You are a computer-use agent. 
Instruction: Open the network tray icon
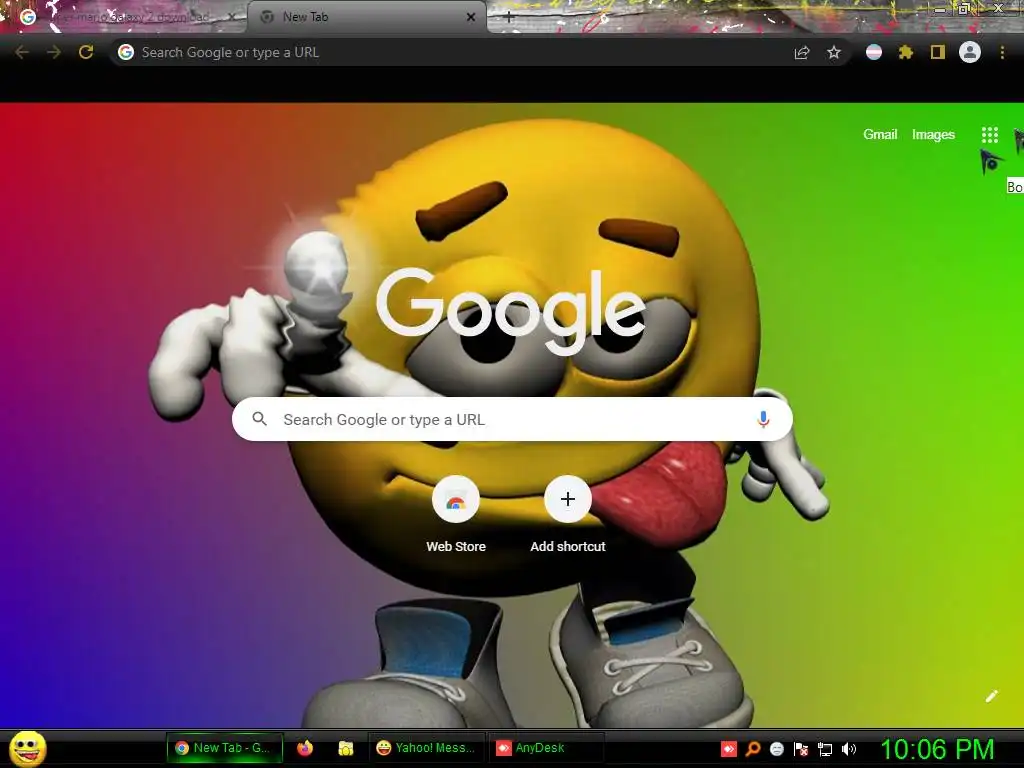coord(825,749)
